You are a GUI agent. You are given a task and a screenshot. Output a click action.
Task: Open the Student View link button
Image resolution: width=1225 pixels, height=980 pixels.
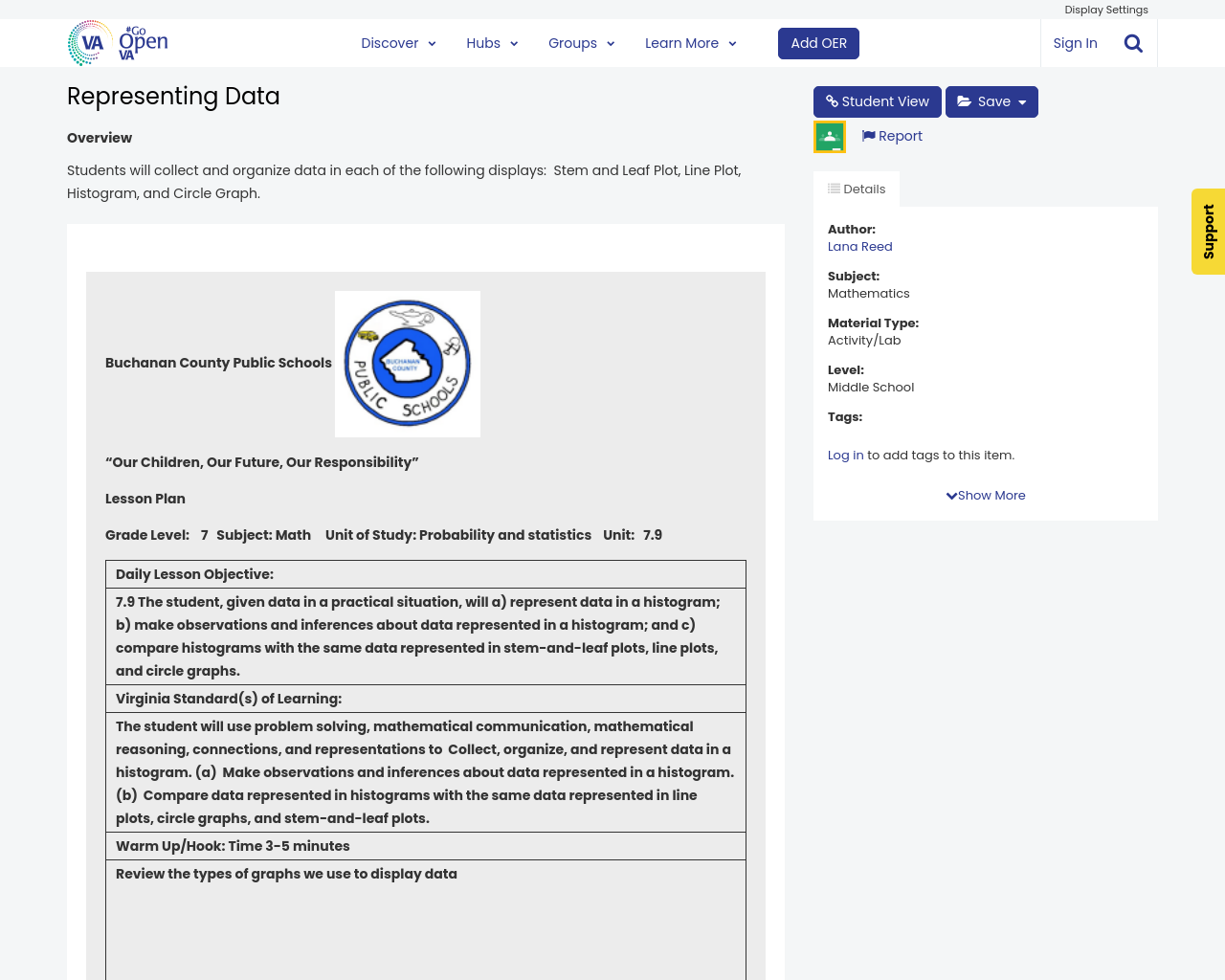pos(877,101)
